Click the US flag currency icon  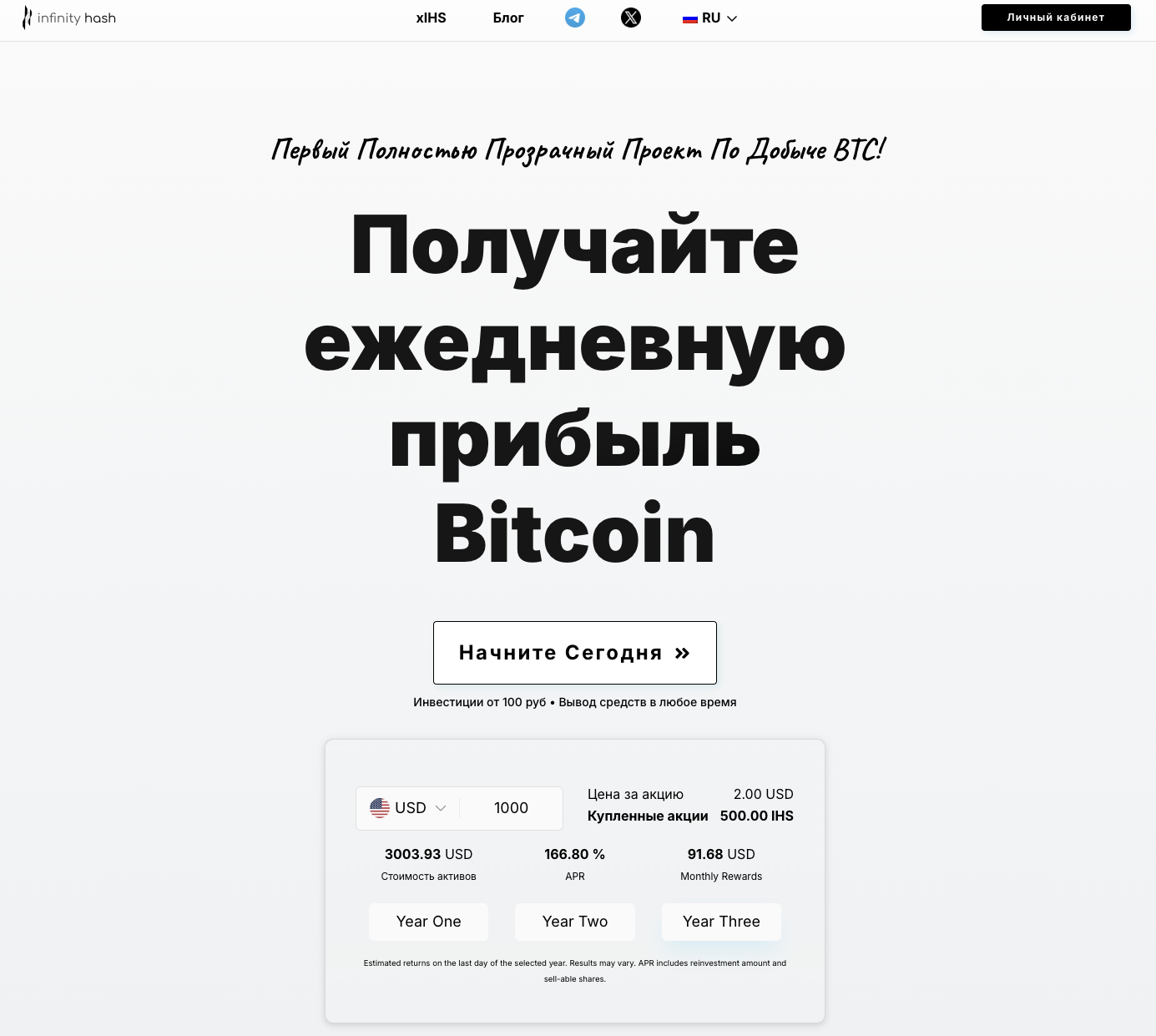[x=380, y=807]
